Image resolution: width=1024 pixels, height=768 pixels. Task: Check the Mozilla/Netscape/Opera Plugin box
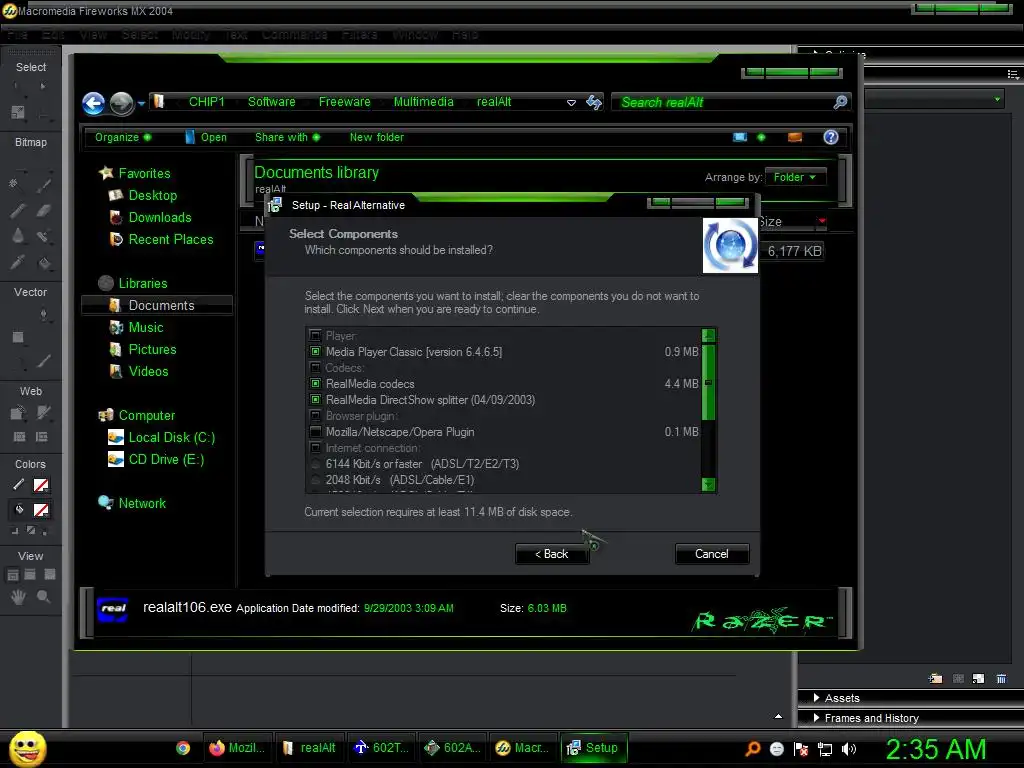click(x=315, y=432)
